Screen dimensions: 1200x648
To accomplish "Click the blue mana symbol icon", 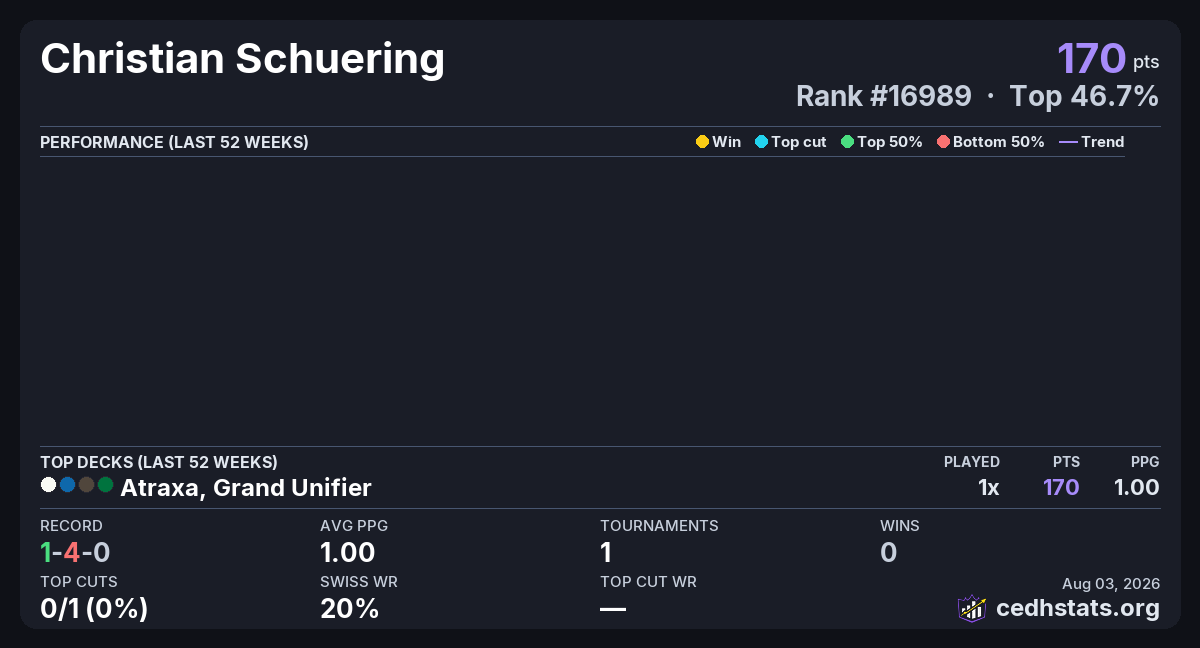I will pyautogui.click(x=67, y=485).
